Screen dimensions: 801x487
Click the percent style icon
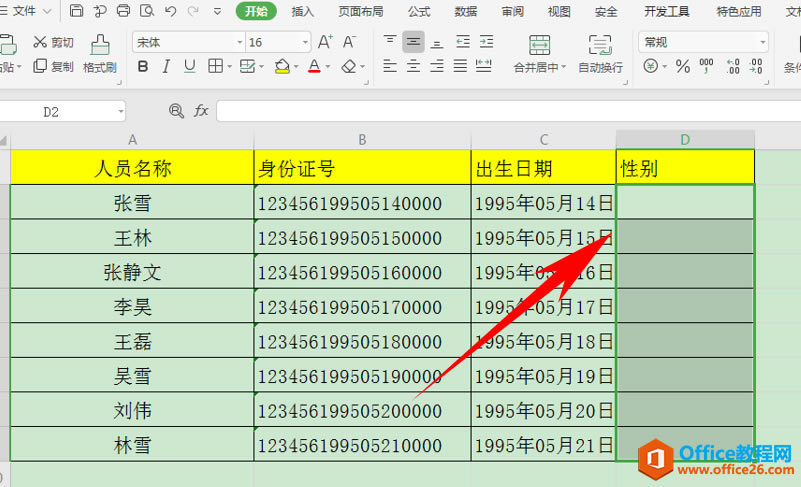683,67
